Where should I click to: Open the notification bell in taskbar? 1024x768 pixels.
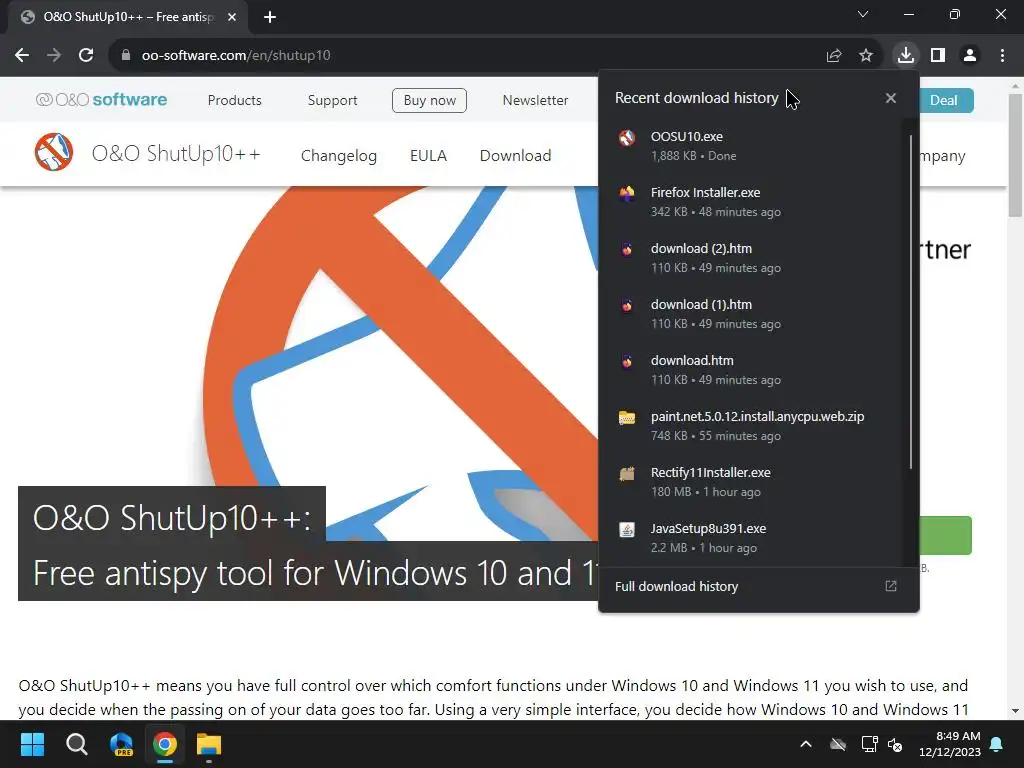[997, 744]
